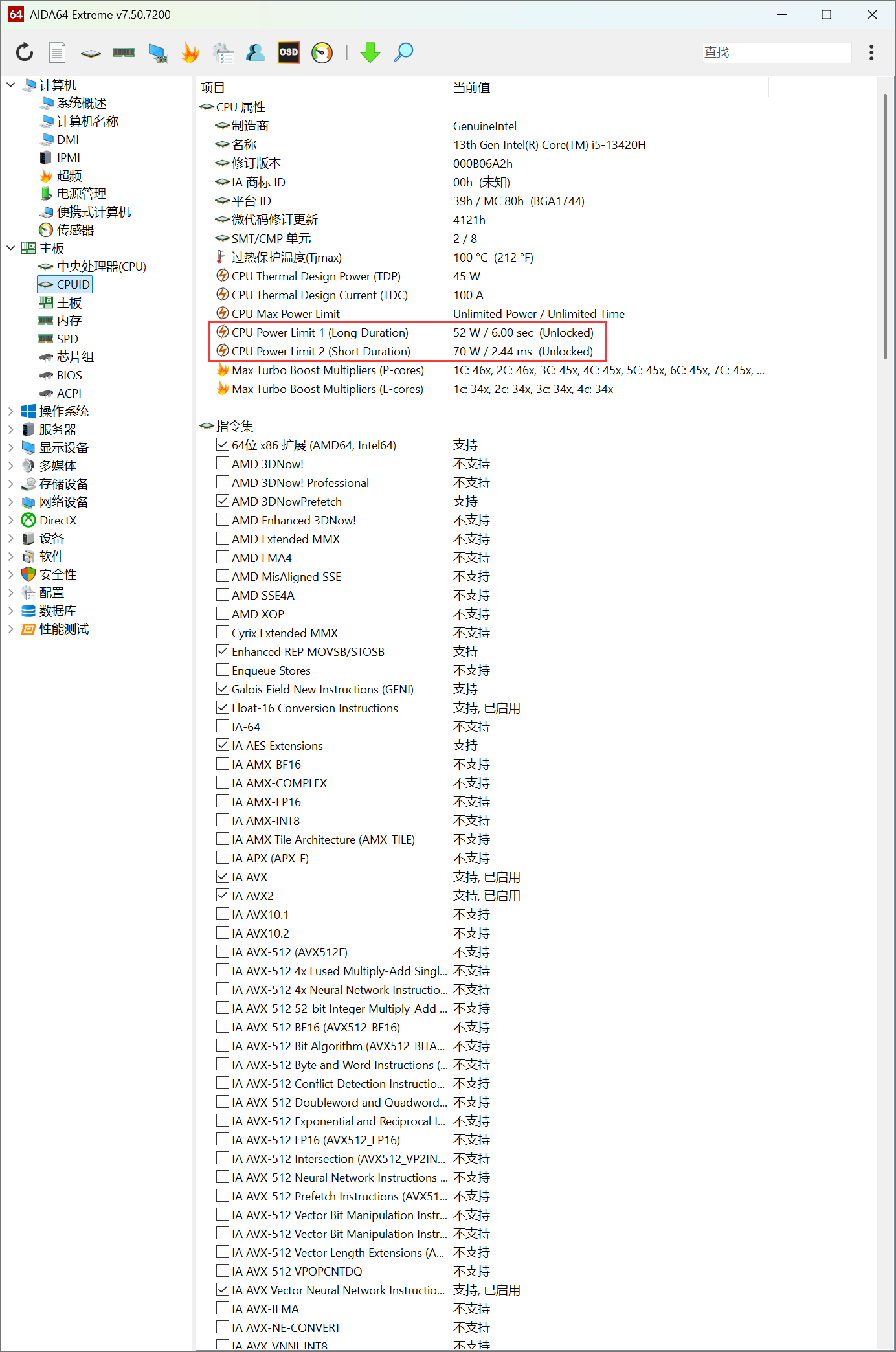Image resolution: width=896 pixels, height=1352 pixels.
Task: Click the 传感器 sensor icon in tree
Action: (x=46, y=230)
